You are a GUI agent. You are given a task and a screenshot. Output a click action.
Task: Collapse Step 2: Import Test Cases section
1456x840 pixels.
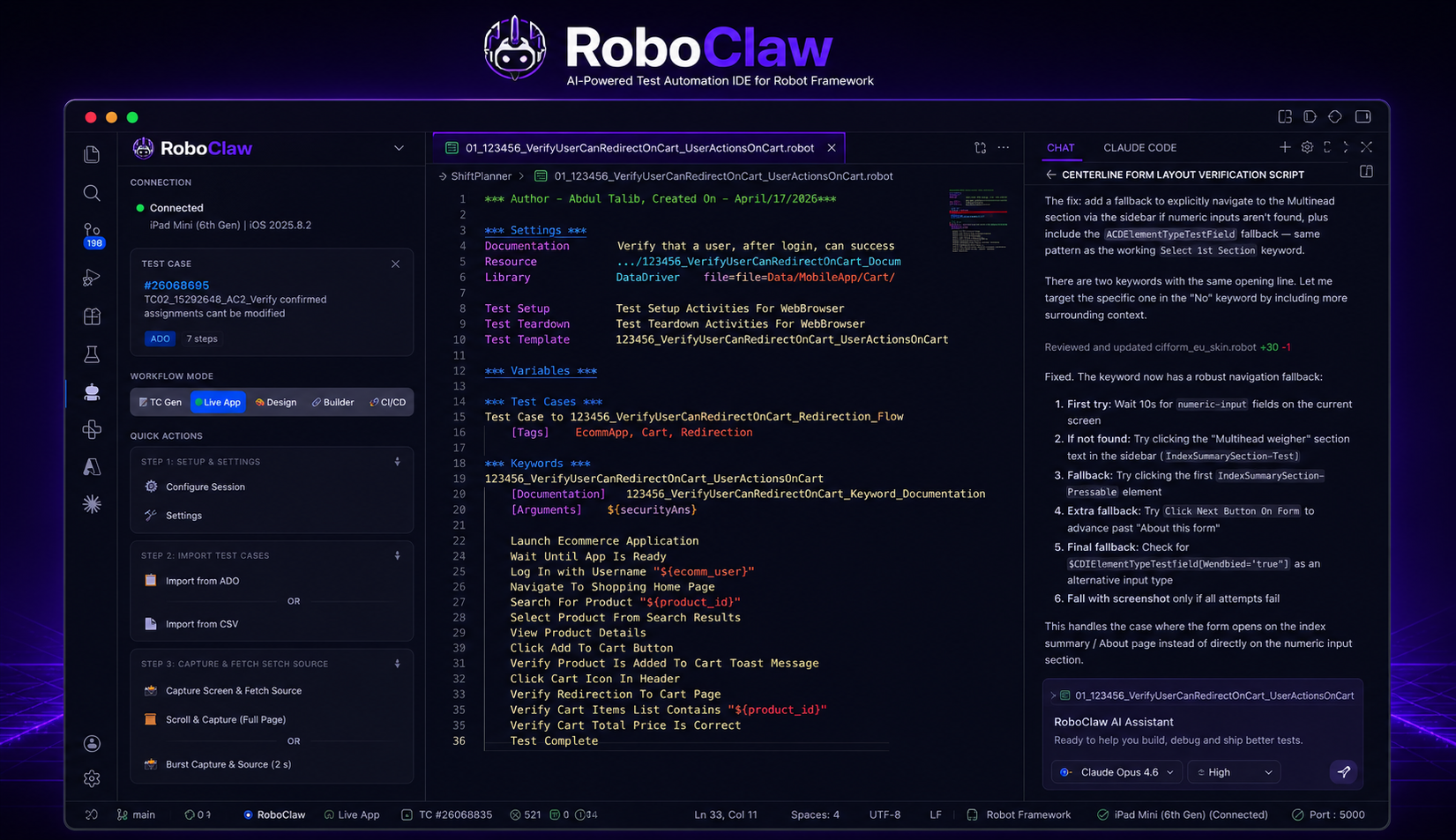[397, 555]
